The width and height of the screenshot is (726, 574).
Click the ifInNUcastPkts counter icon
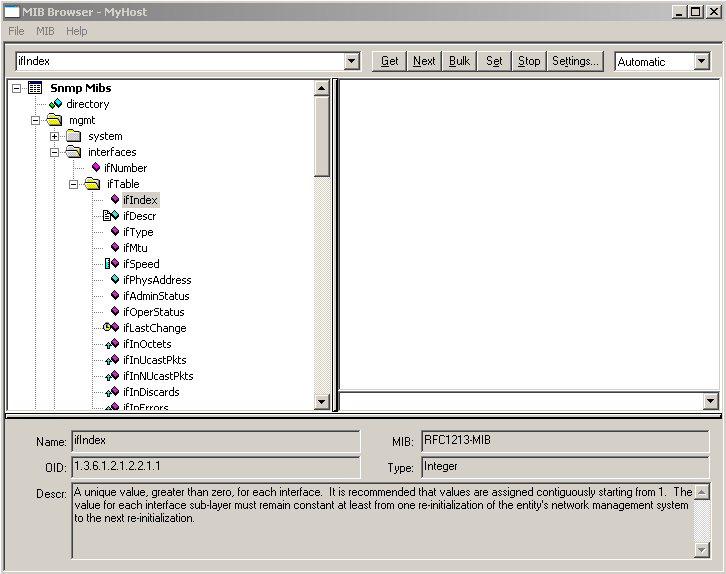point(112,376)
